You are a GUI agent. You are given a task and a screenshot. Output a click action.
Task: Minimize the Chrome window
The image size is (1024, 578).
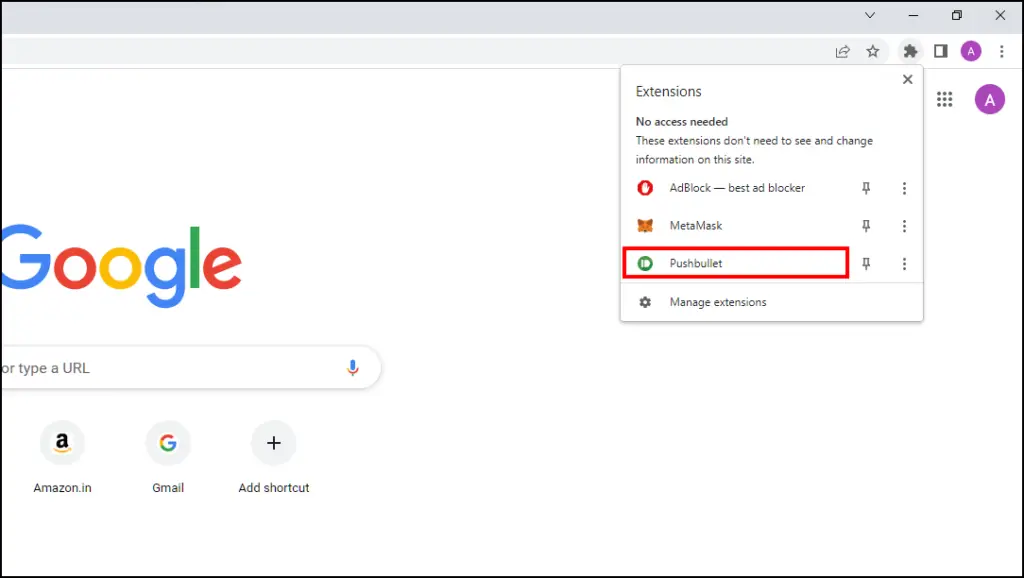[913, 15]
